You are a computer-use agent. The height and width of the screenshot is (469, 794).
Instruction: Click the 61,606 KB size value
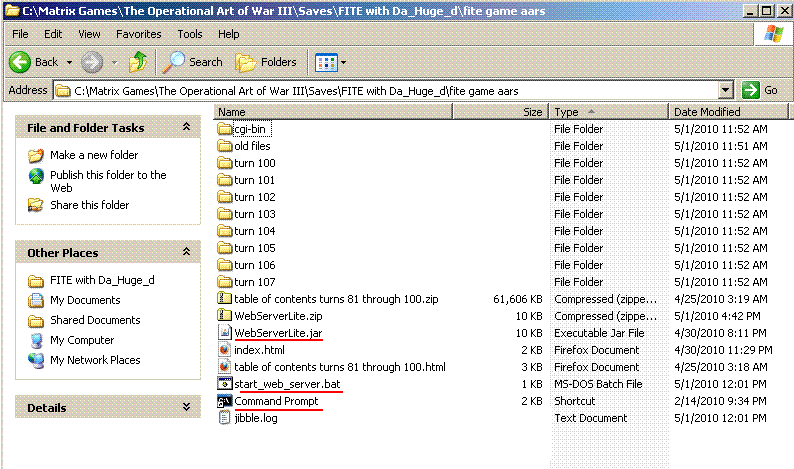[x=518, y=299]
